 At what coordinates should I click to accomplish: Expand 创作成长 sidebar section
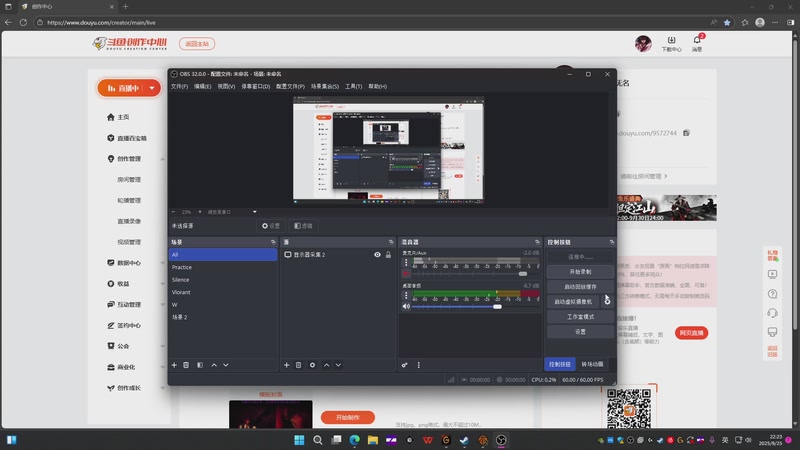(163, 388)
